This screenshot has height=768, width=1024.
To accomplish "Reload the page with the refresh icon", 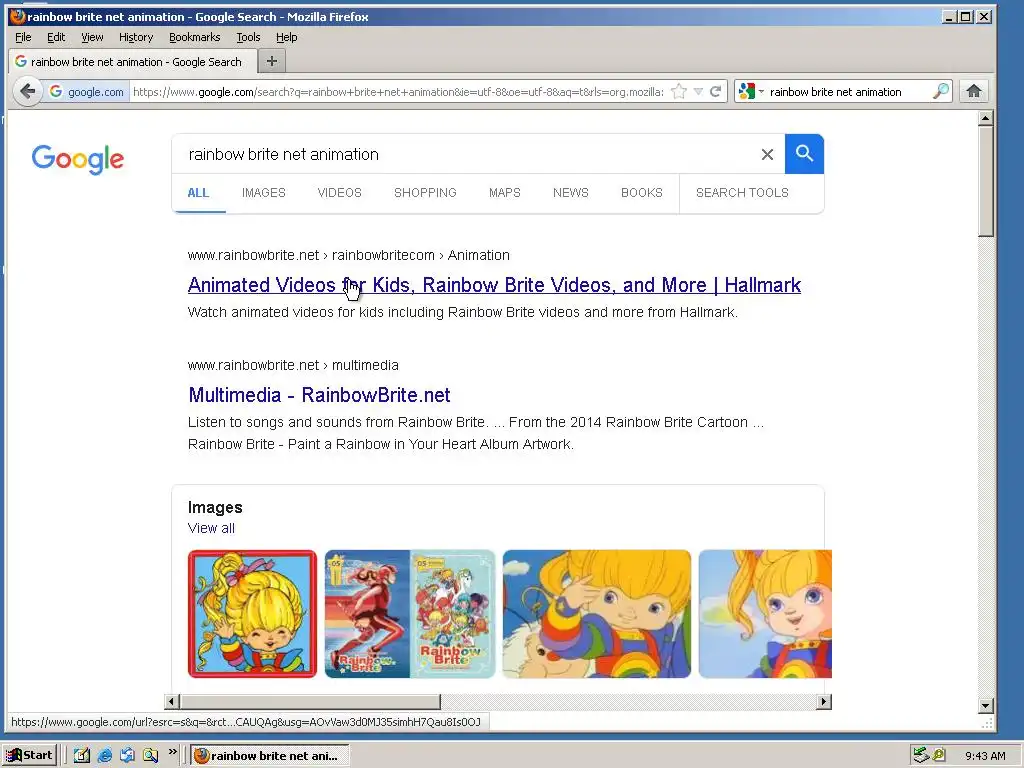I will [x=716, y=91].
